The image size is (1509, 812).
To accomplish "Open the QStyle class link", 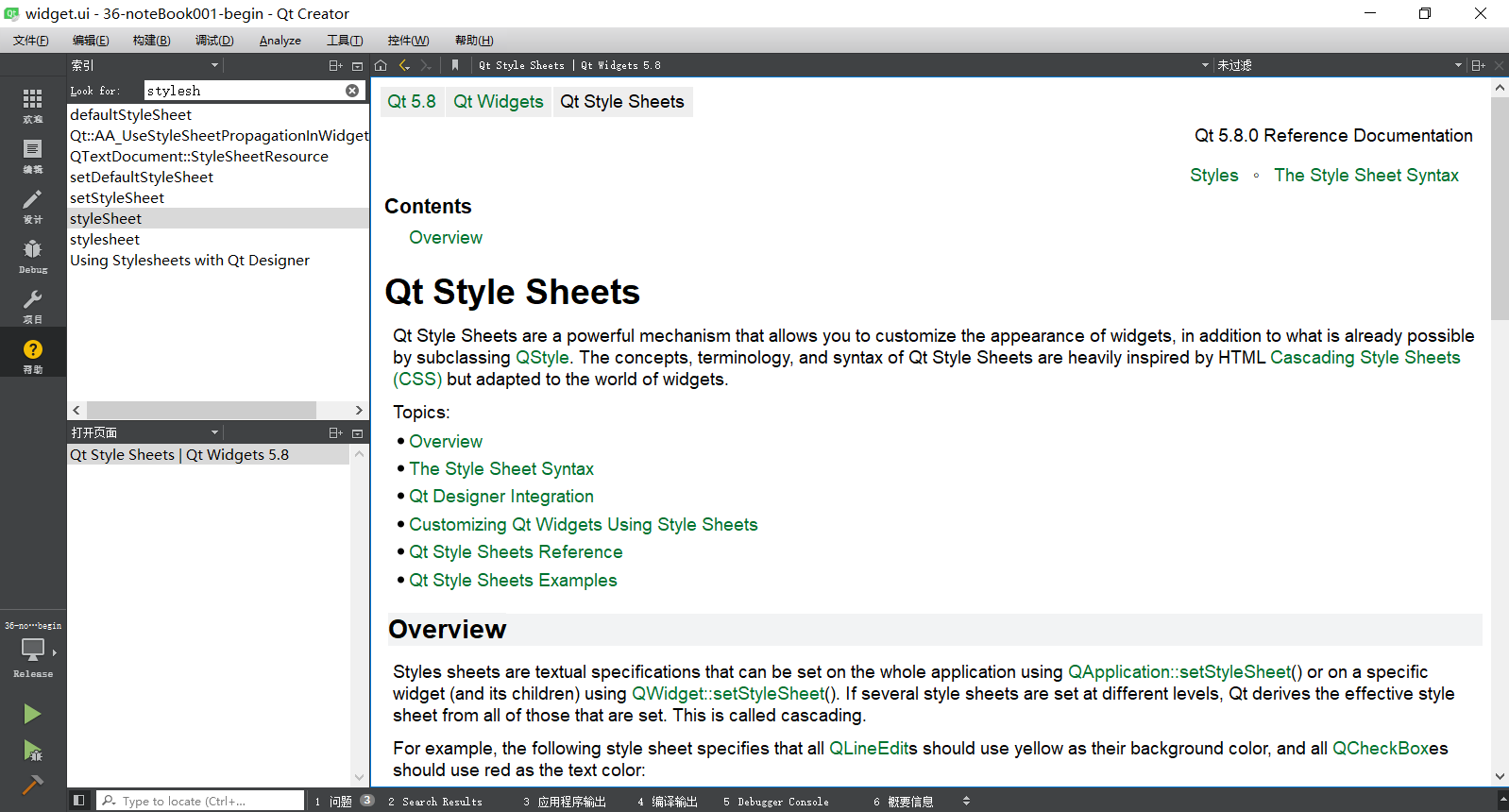I will (x=542, y=358).
